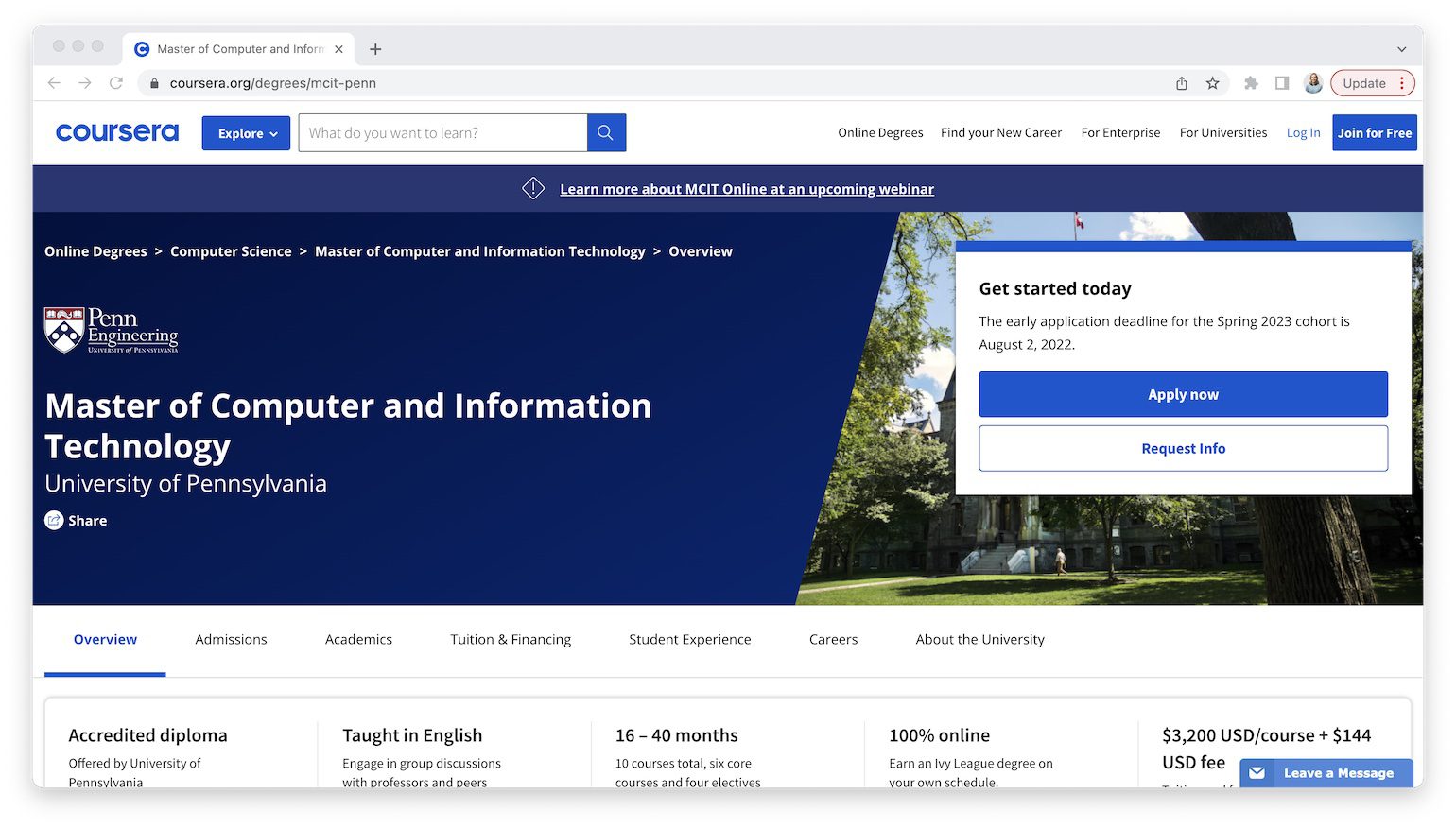The image size is (1456, 828).
Task: Click the Penn Engineering logo
Action: click(x=111, y=331)
